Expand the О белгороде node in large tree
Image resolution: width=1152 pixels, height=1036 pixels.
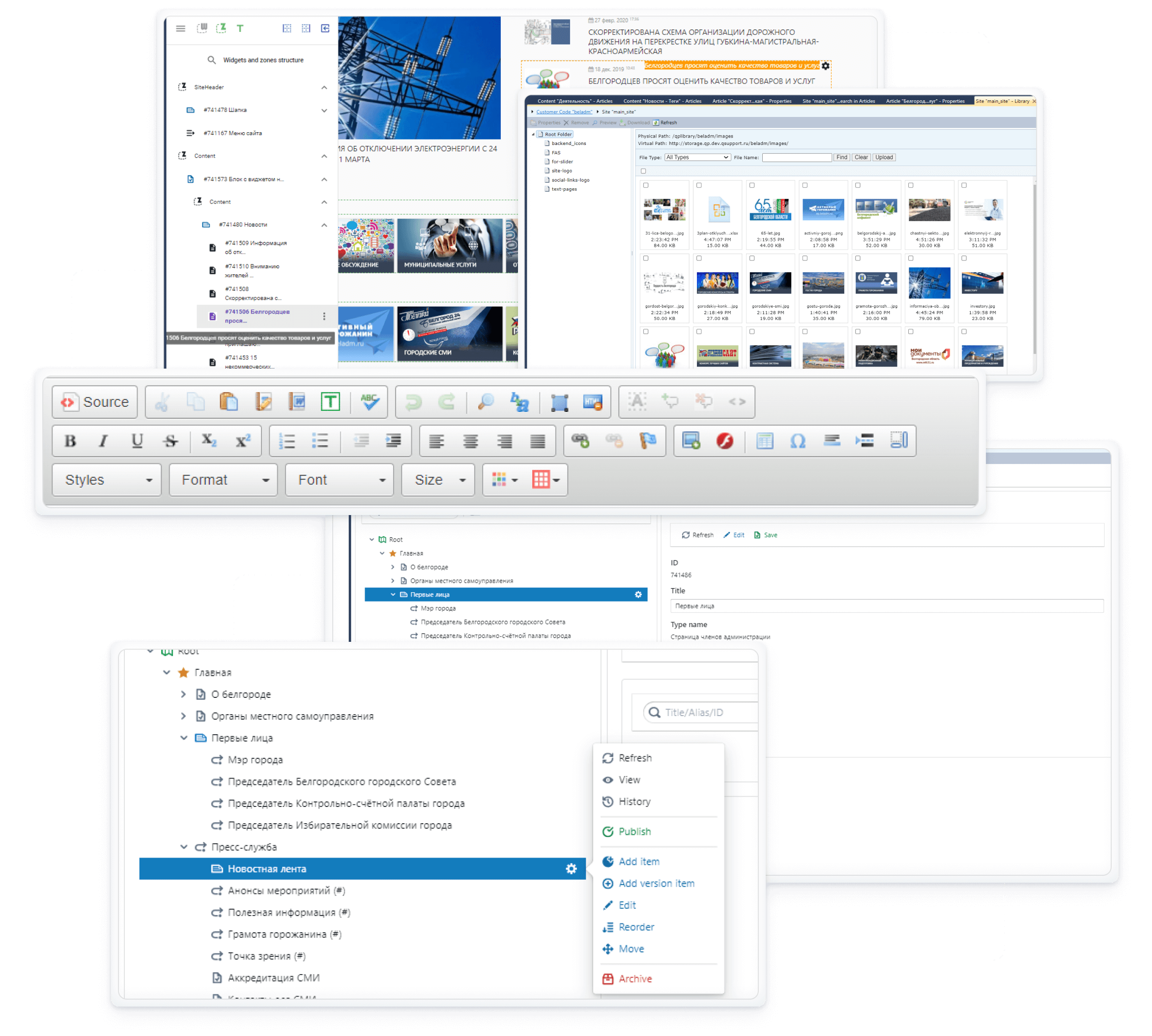[x=183, y=695]
